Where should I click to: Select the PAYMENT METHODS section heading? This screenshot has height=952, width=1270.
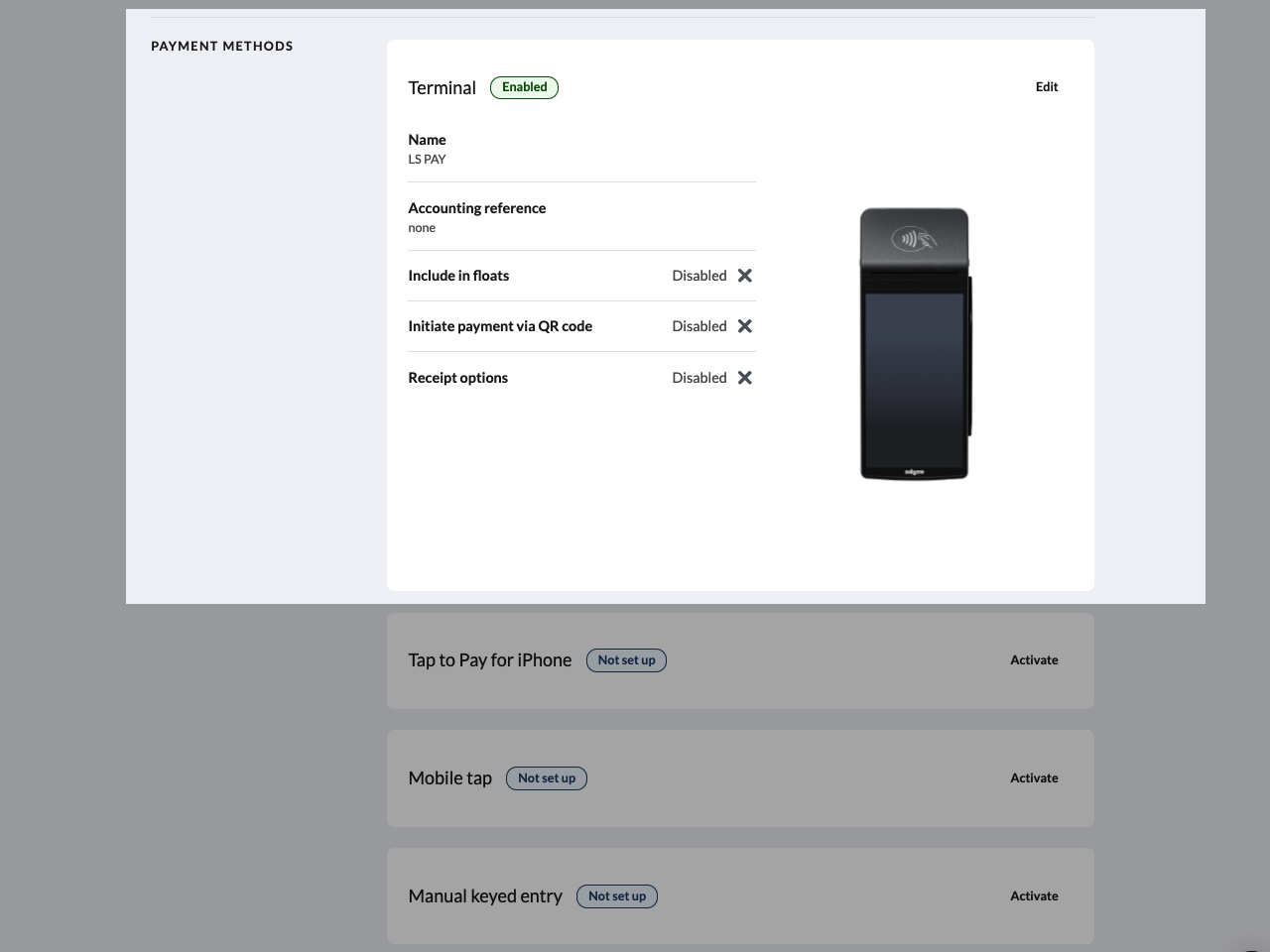pos(221,46)
